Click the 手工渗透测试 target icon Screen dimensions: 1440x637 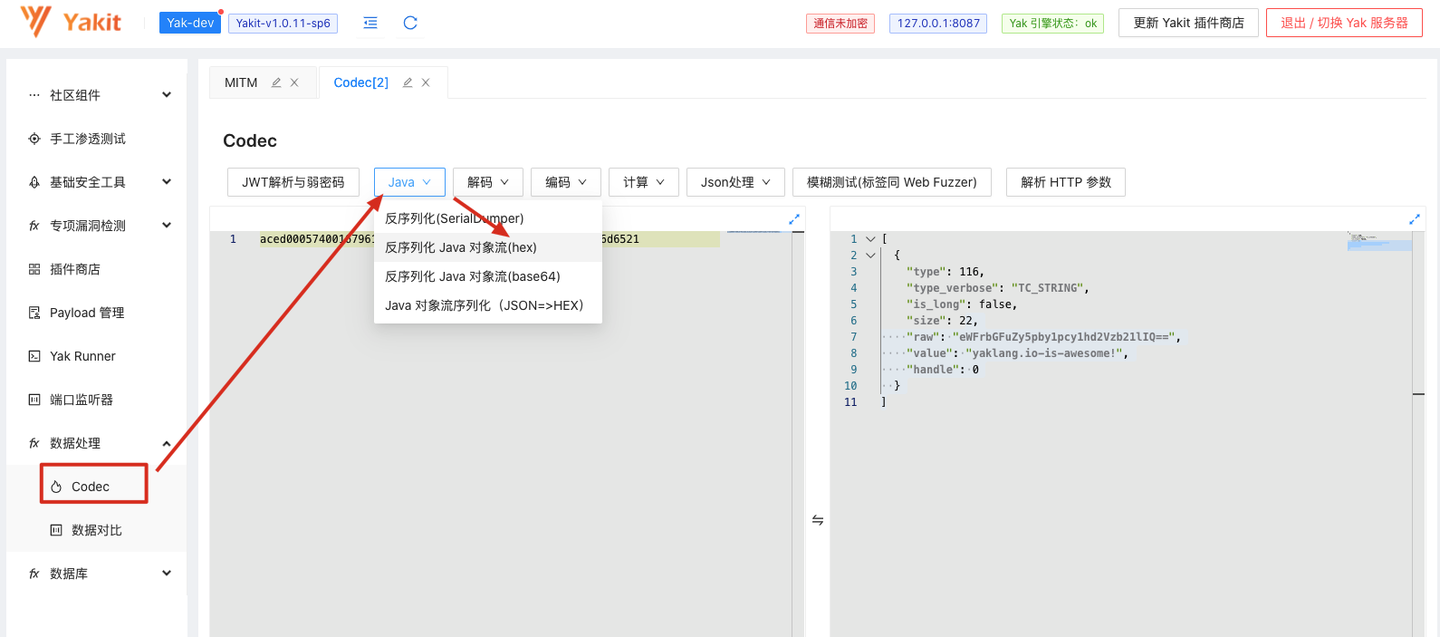pos(34,139)
